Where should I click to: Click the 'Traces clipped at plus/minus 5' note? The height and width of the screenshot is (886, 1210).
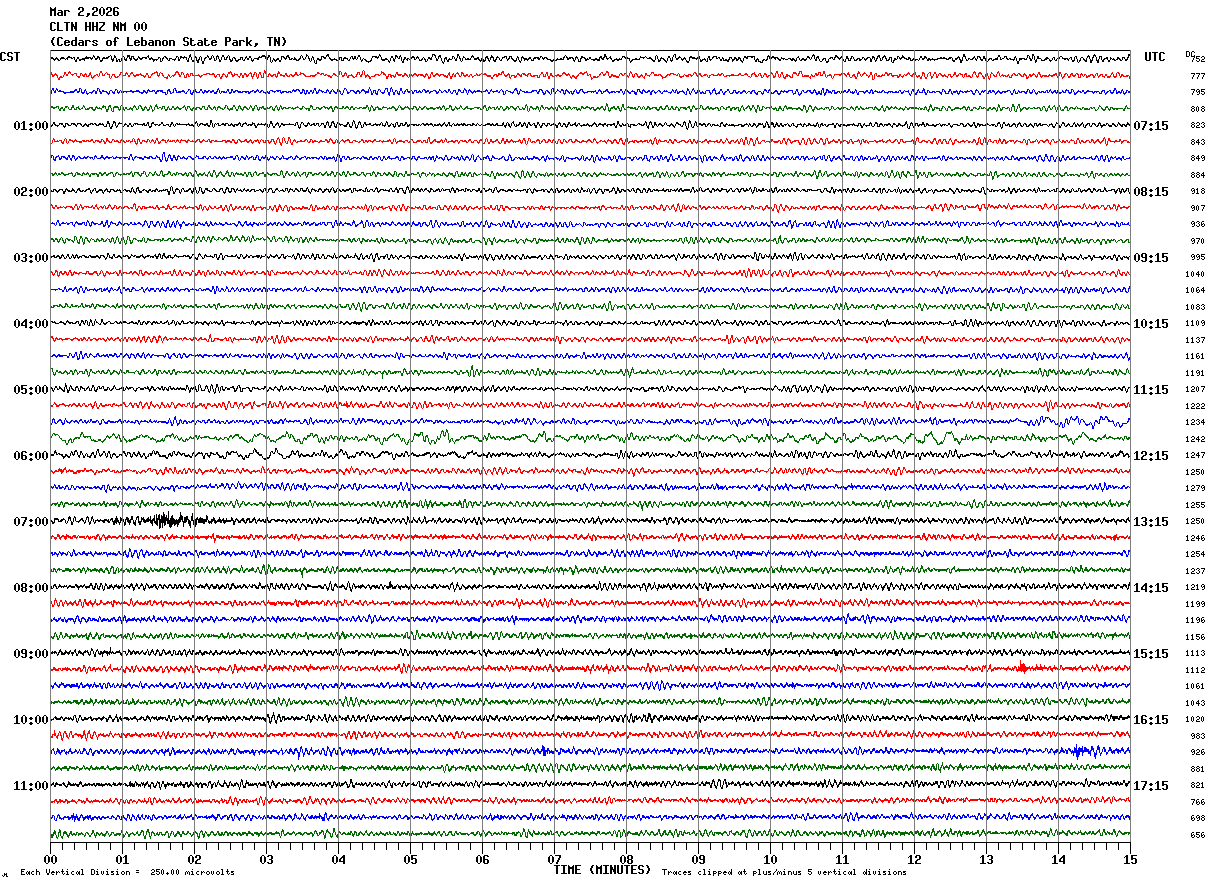coord(784,872)
